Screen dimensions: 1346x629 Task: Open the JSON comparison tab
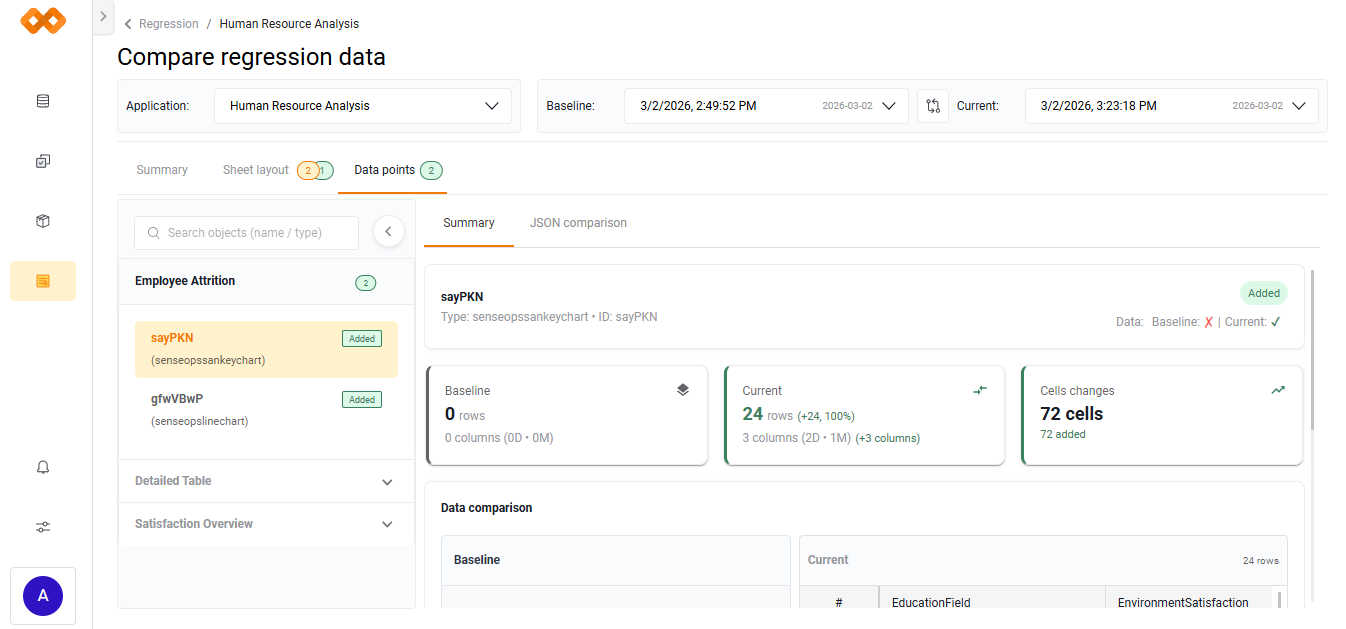click(x=578, y=222)
